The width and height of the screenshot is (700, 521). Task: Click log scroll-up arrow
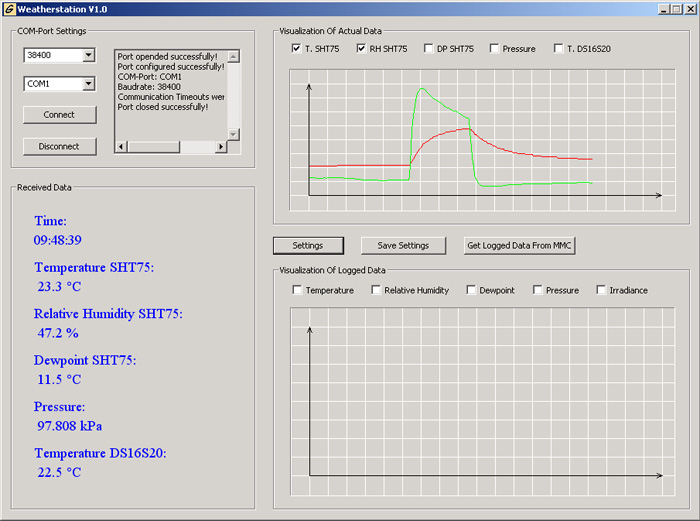pyautogui.click(x=233, y=56)
